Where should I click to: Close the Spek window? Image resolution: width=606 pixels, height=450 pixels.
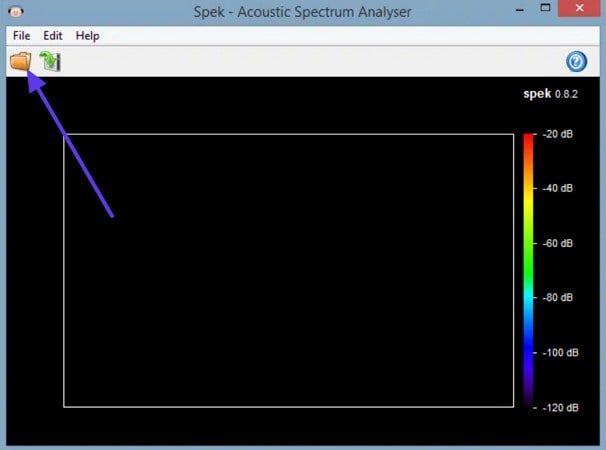coord(579,8)
